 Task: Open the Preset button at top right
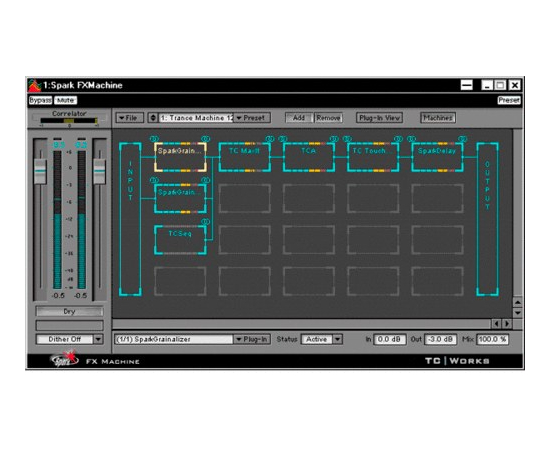coord(509,100)
